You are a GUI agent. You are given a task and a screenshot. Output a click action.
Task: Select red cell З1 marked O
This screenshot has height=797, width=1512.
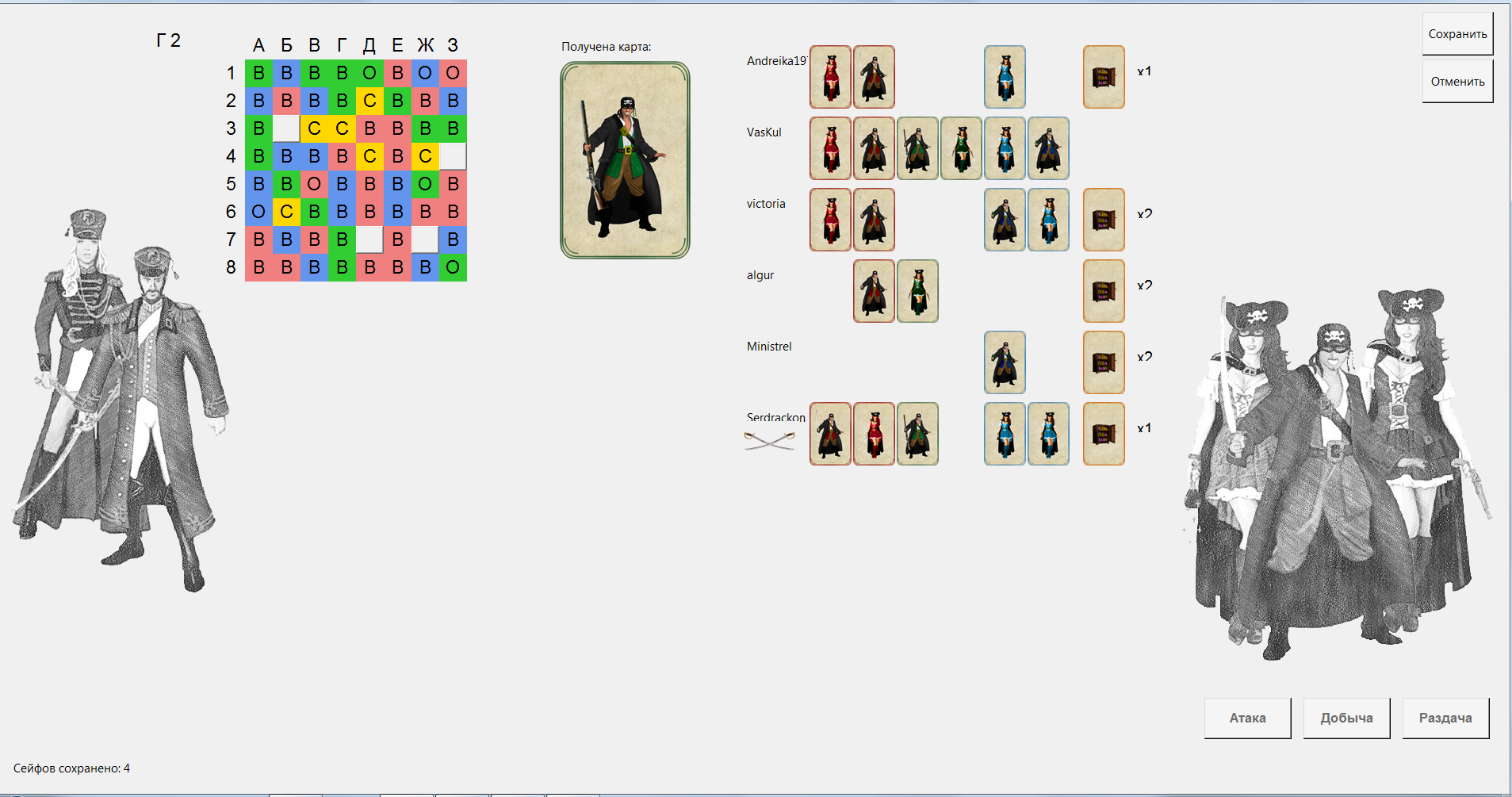tap(453, 73)
